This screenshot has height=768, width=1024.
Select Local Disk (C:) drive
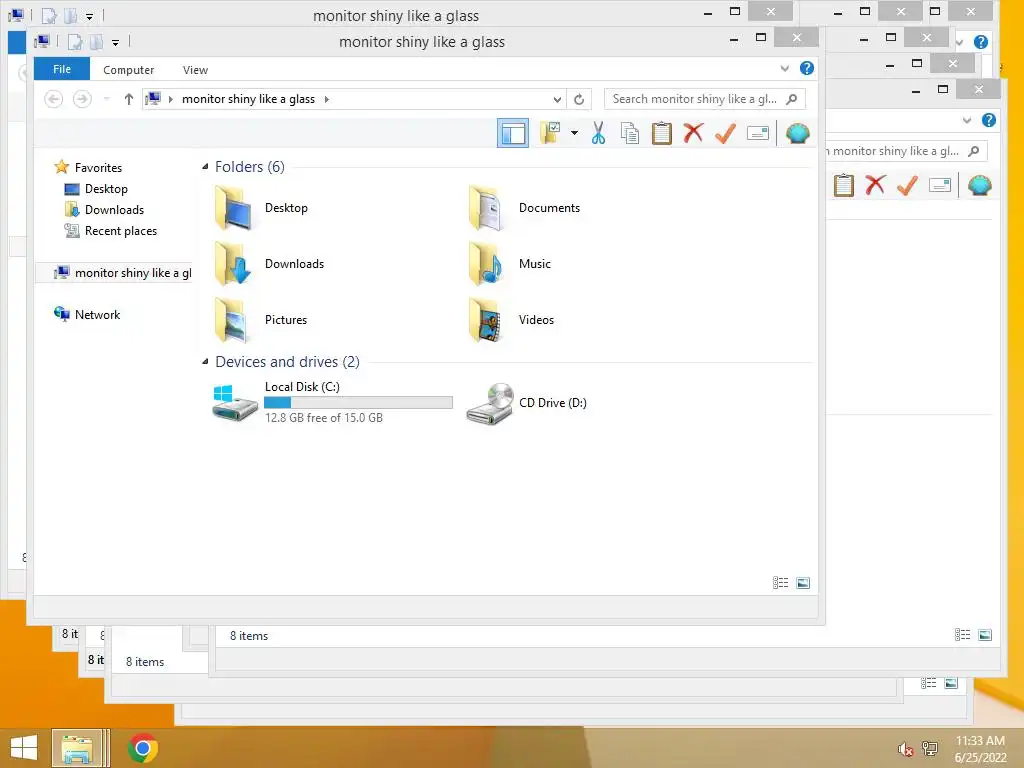pyautogui.click(x=332, y=402)
